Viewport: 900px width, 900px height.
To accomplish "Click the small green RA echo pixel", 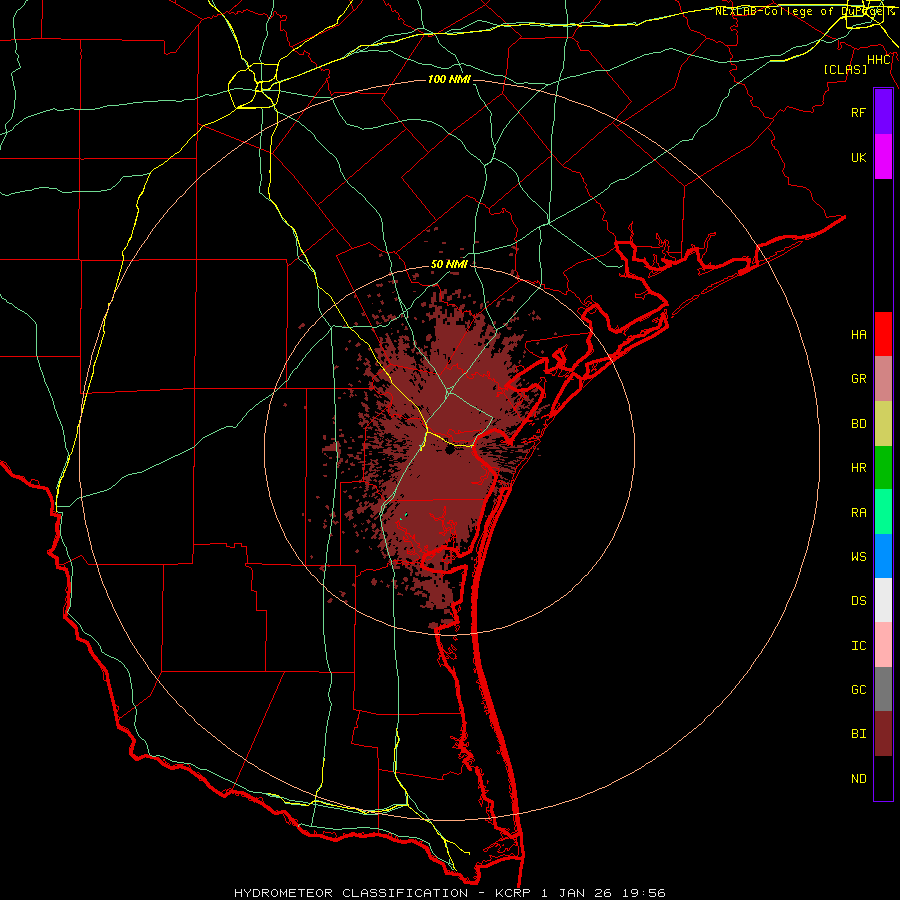I will tap(406, 514).
